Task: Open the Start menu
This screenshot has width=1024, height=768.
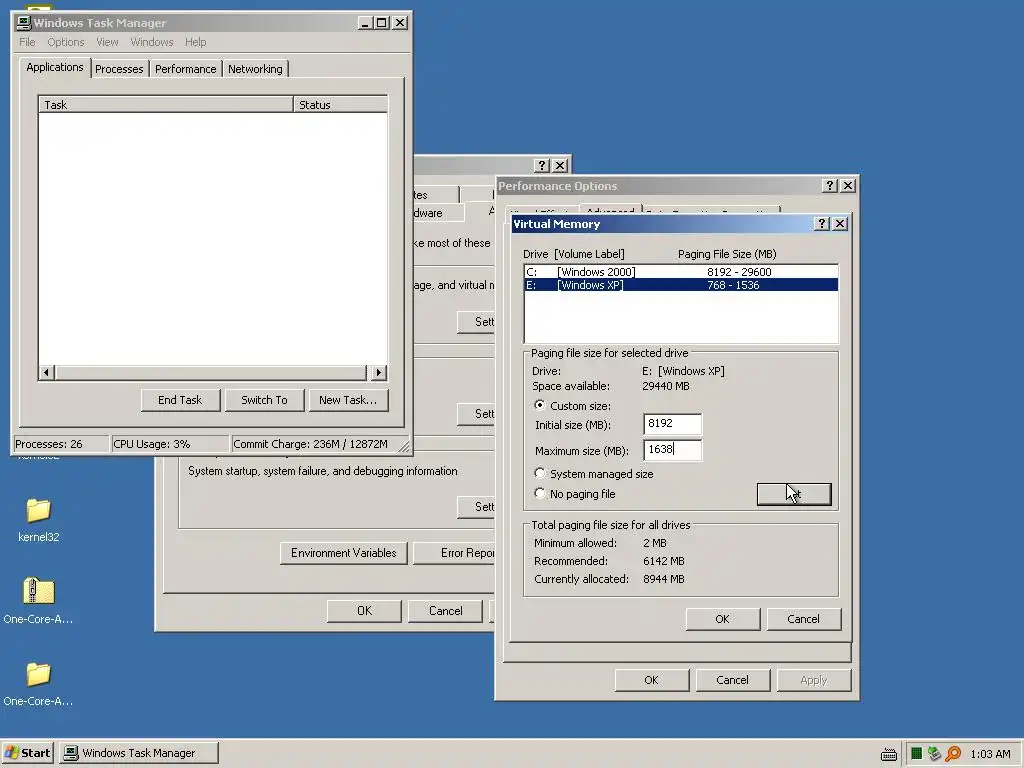Action: [27, 753]
